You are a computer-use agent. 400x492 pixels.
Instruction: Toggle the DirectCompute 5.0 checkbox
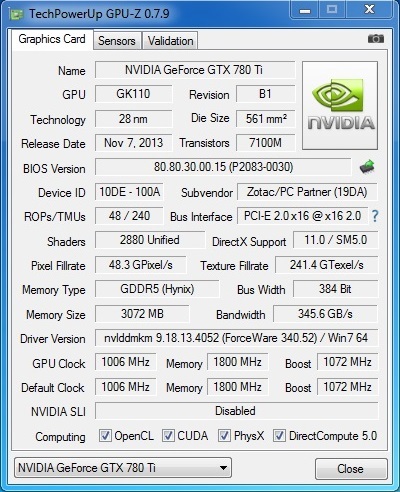[x=279, y=436]
